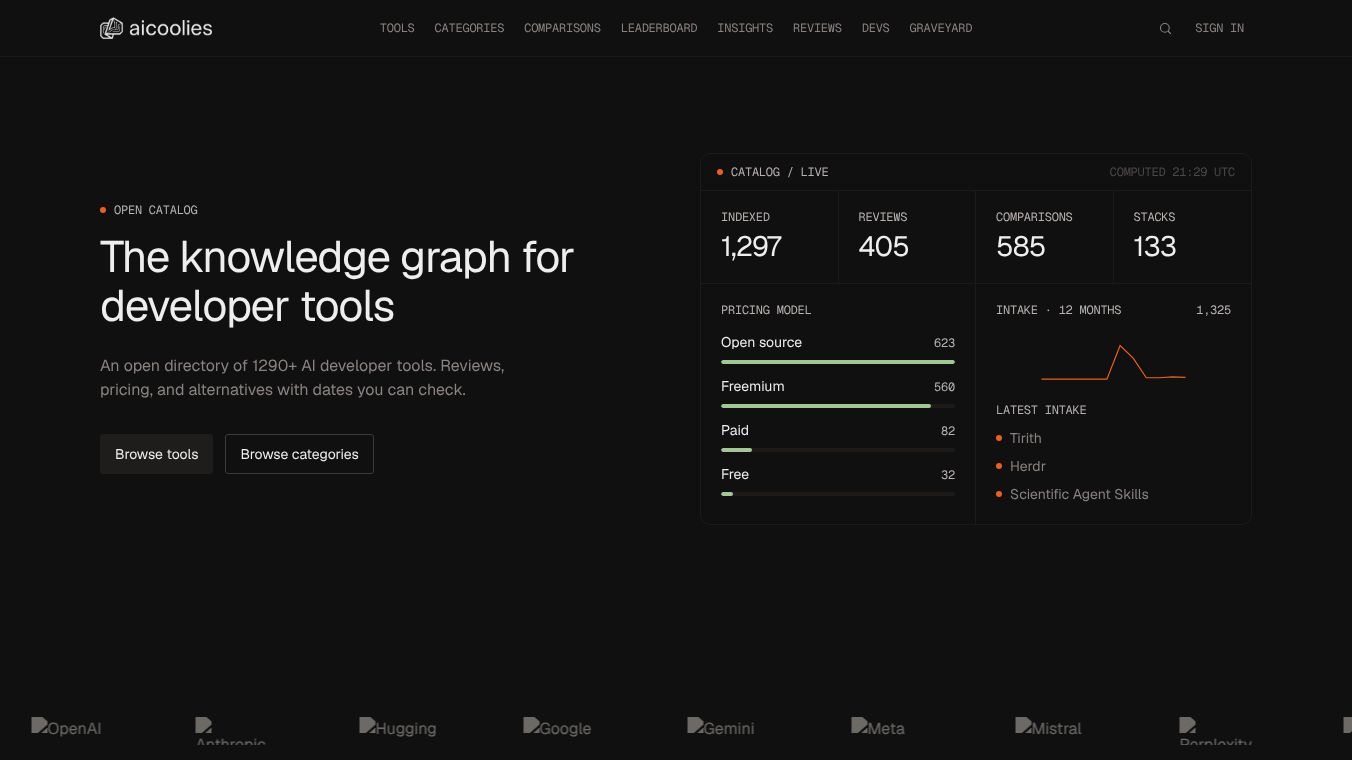Click the Hugging Face logo
Image resolution: width=1352 pixels, height=760 pixels.
[x=398, y=728]
